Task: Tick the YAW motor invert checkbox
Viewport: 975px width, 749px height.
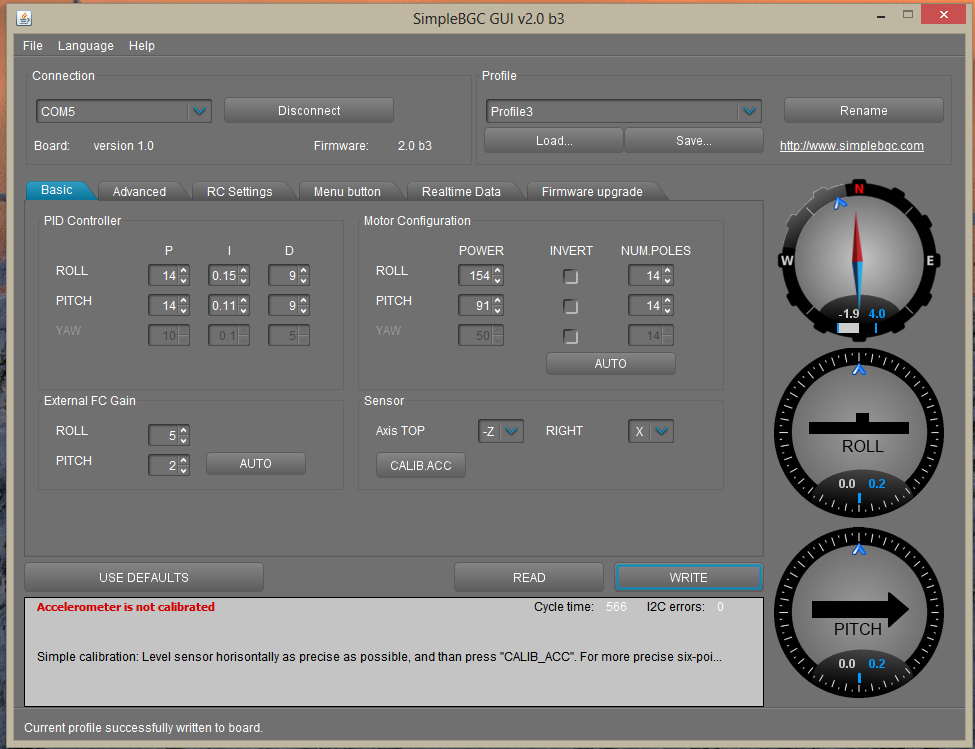Action: [570, 336]
